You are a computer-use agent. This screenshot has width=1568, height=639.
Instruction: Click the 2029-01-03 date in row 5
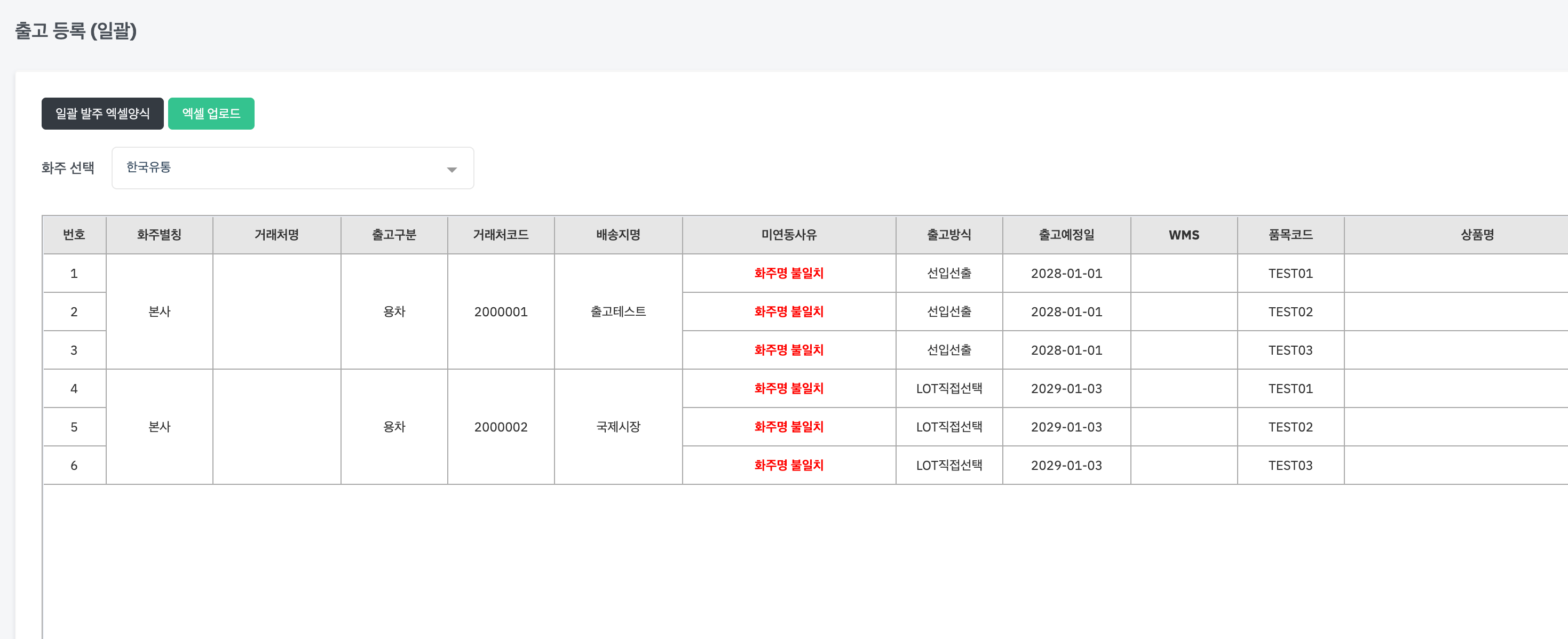[x=1066, y=427]
